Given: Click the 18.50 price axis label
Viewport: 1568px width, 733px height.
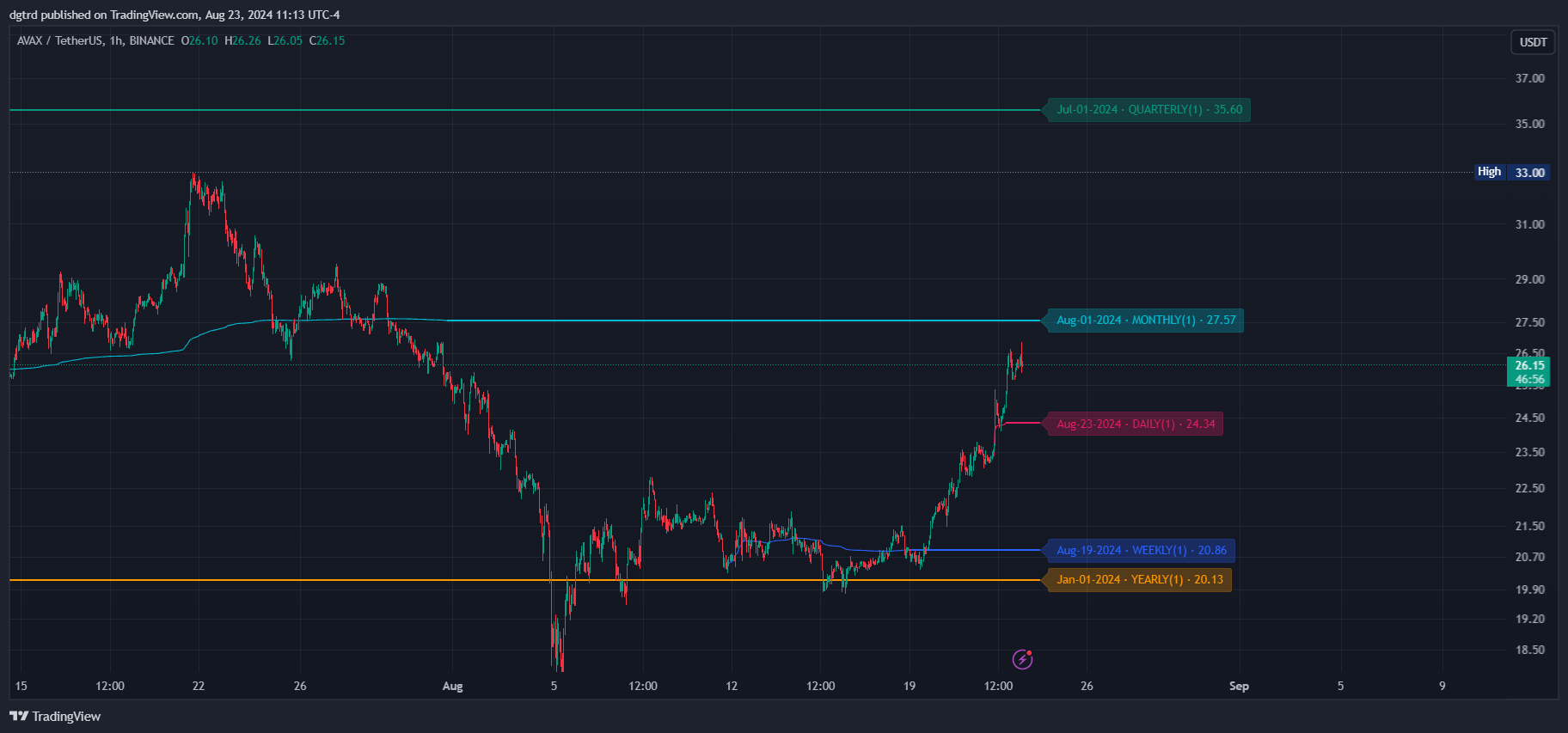Looking at the screenshot, I should pos(1530,650).
